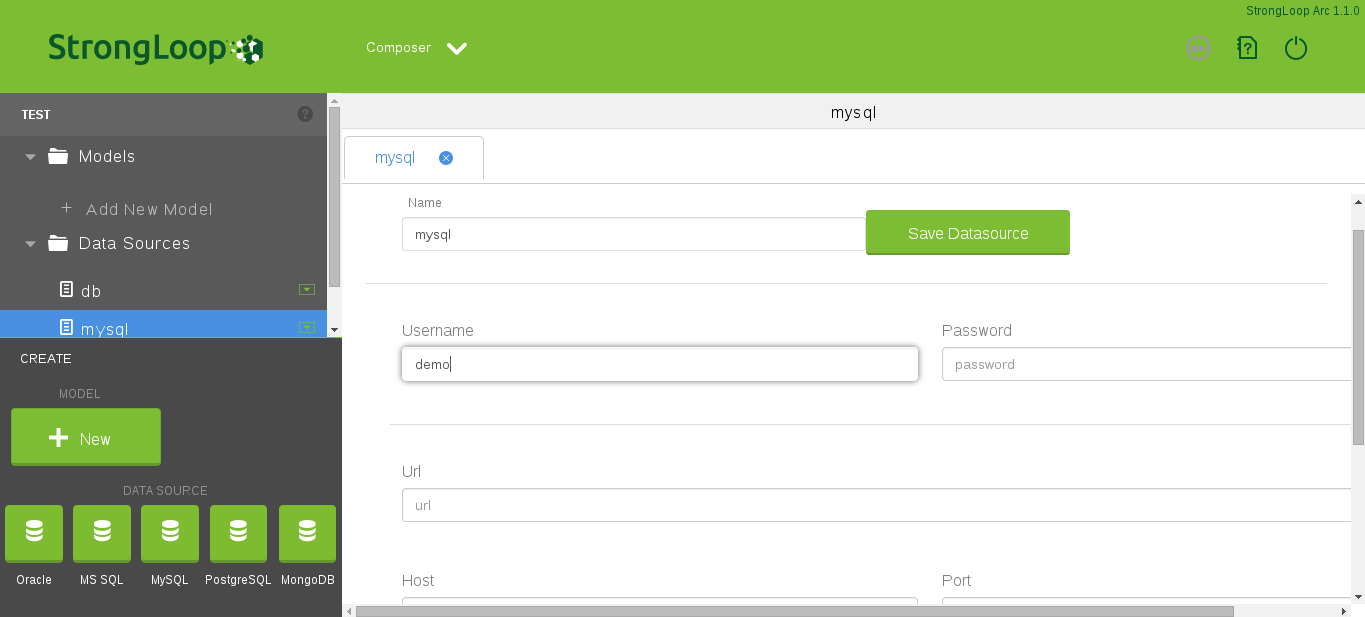The width and height of the screenshot is (1365, 617).
Task: Create an Oracle data source
Action: click(x=34, y=533)
